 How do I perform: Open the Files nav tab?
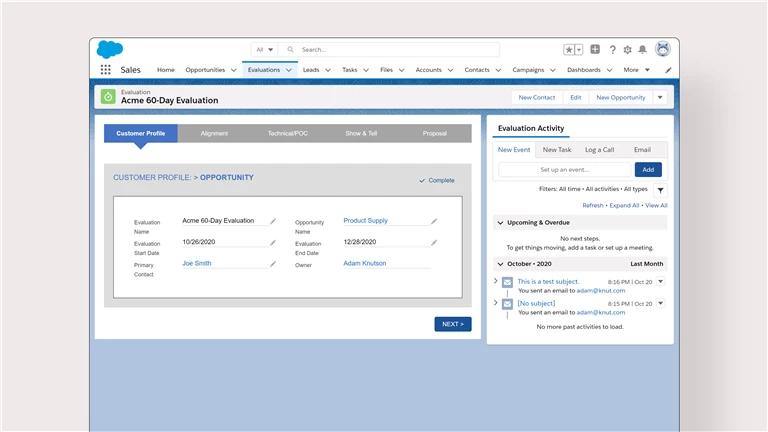[386, 70]
